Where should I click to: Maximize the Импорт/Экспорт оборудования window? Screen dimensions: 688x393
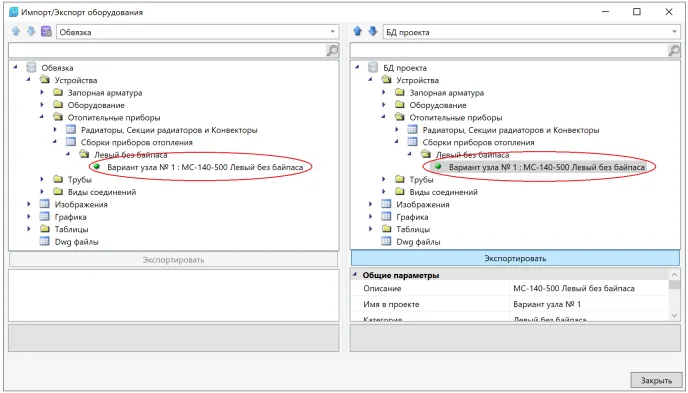[637, 12]
